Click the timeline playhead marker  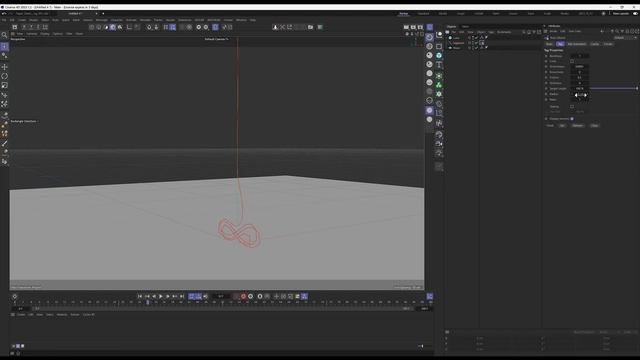(148, 302)
